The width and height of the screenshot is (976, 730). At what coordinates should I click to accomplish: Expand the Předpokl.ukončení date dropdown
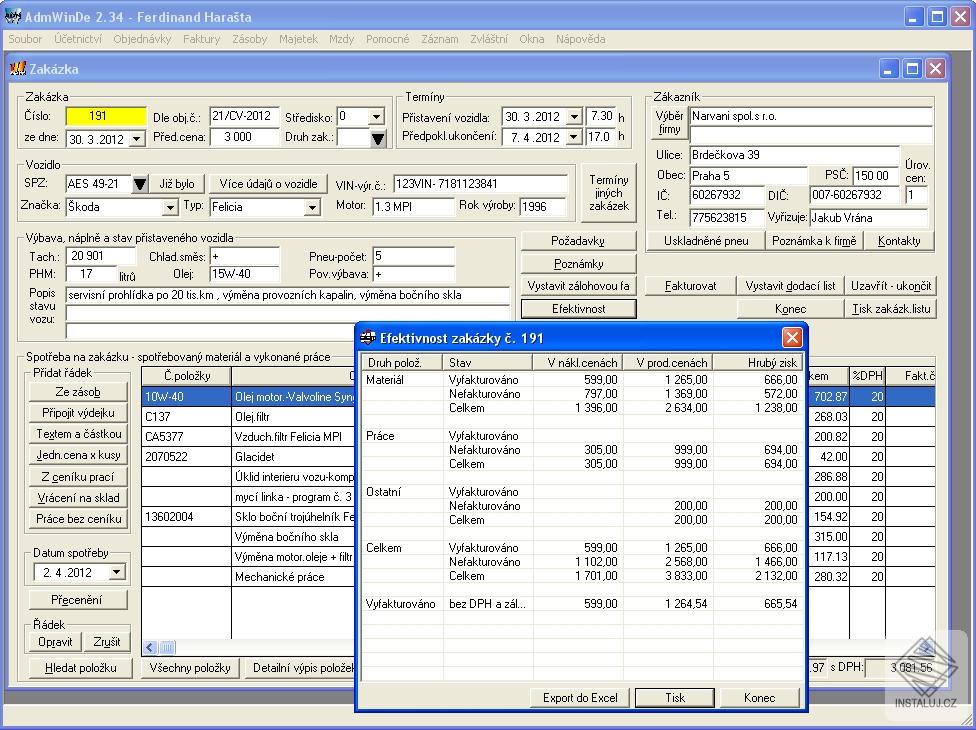coord(574,136)
